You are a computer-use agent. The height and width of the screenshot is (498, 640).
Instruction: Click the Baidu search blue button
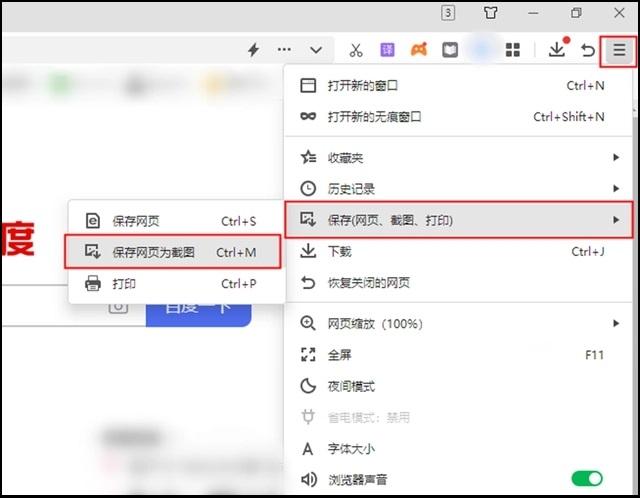[198, 315]
